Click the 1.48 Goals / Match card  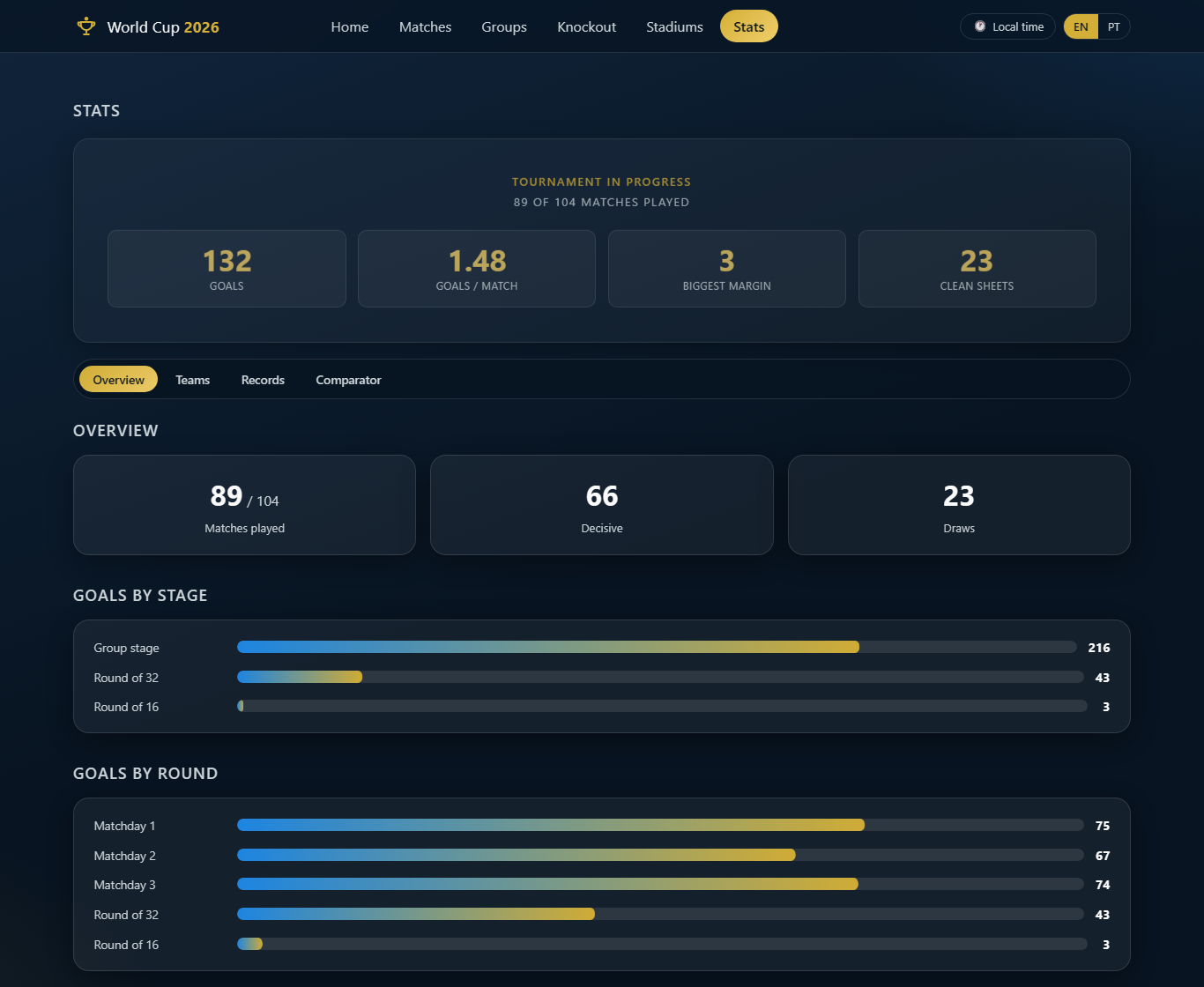(x=477, y=269)
